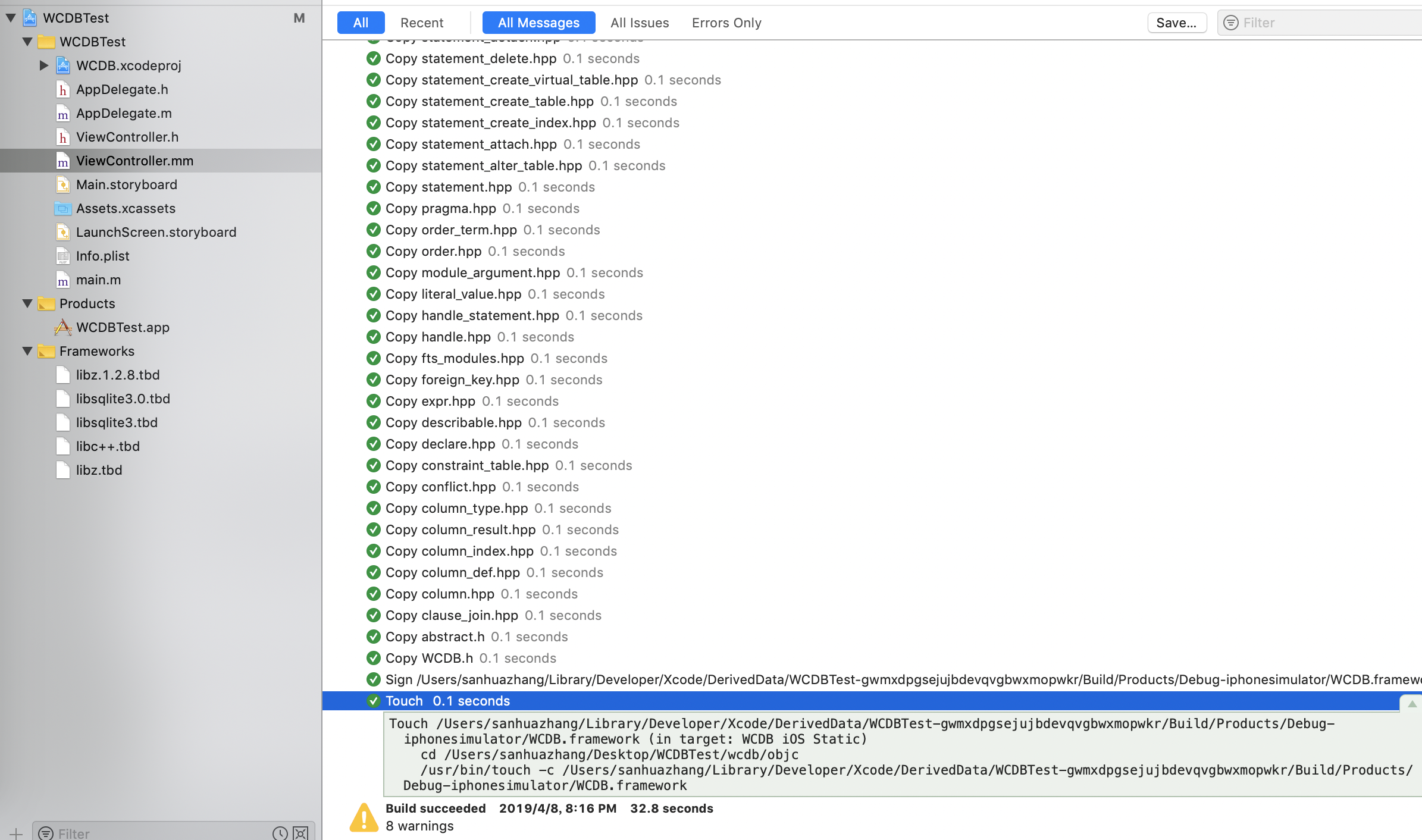Click the chevron to collapse the Touch transcript
Screen dimensions: 1422x840
point(1411,704)
